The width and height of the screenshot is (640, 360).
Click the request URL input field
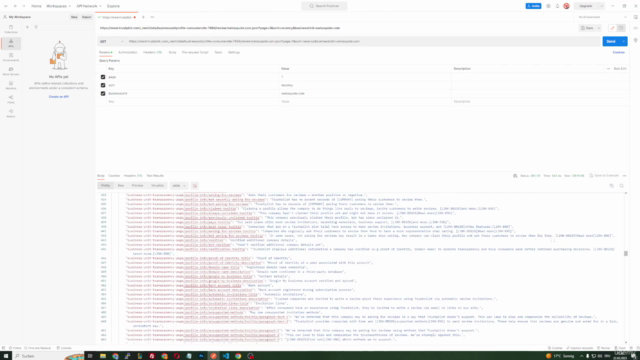tap(363, 41)
